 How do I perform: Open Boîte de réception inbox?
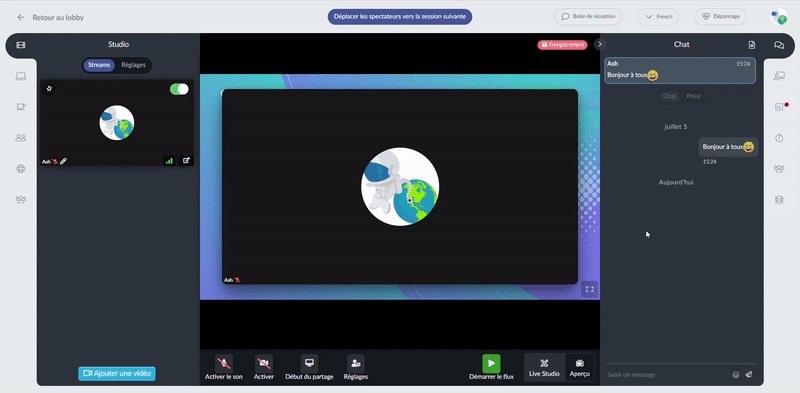(x=588, y=16)
